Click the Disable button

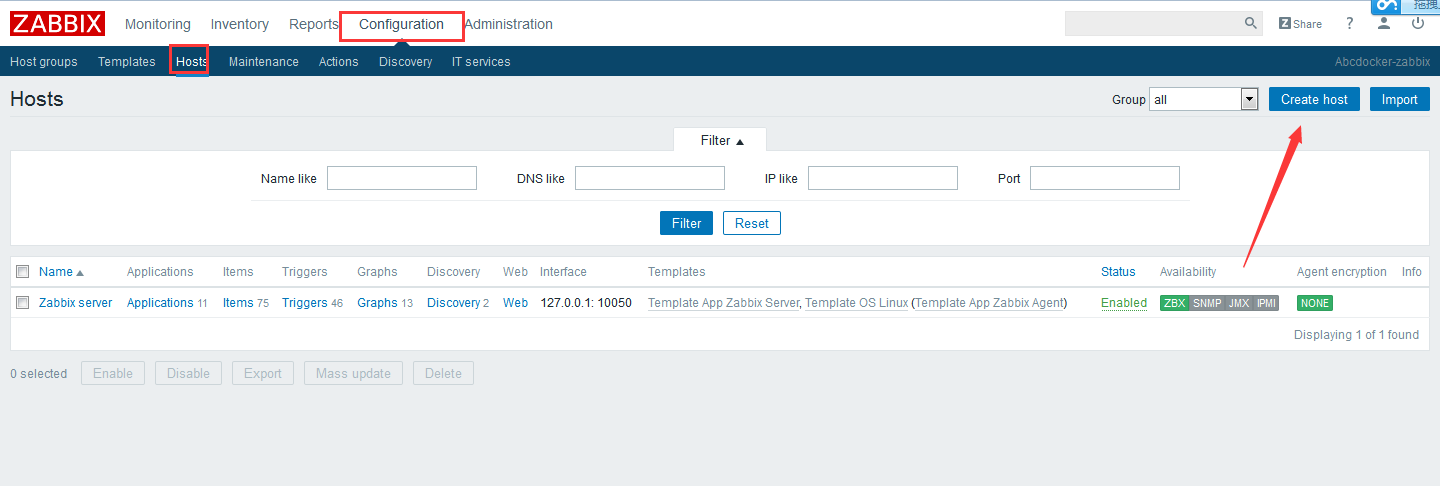188,373
